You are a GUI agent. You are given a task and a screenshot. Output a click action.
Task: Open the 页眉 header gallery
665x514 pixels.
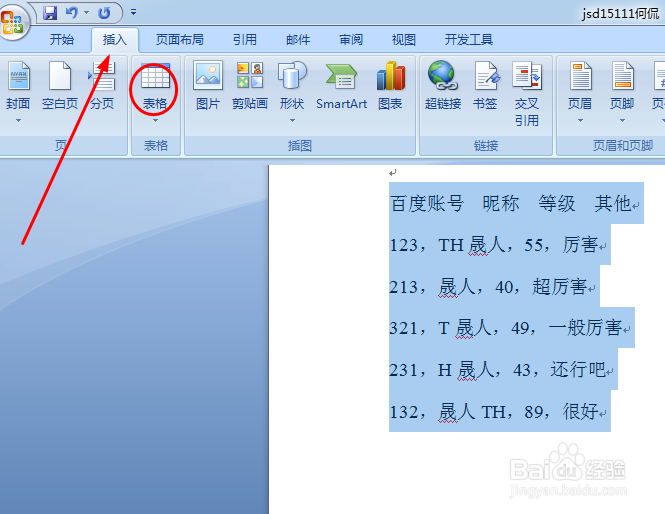pyautogui.click(x=580, y=86)
